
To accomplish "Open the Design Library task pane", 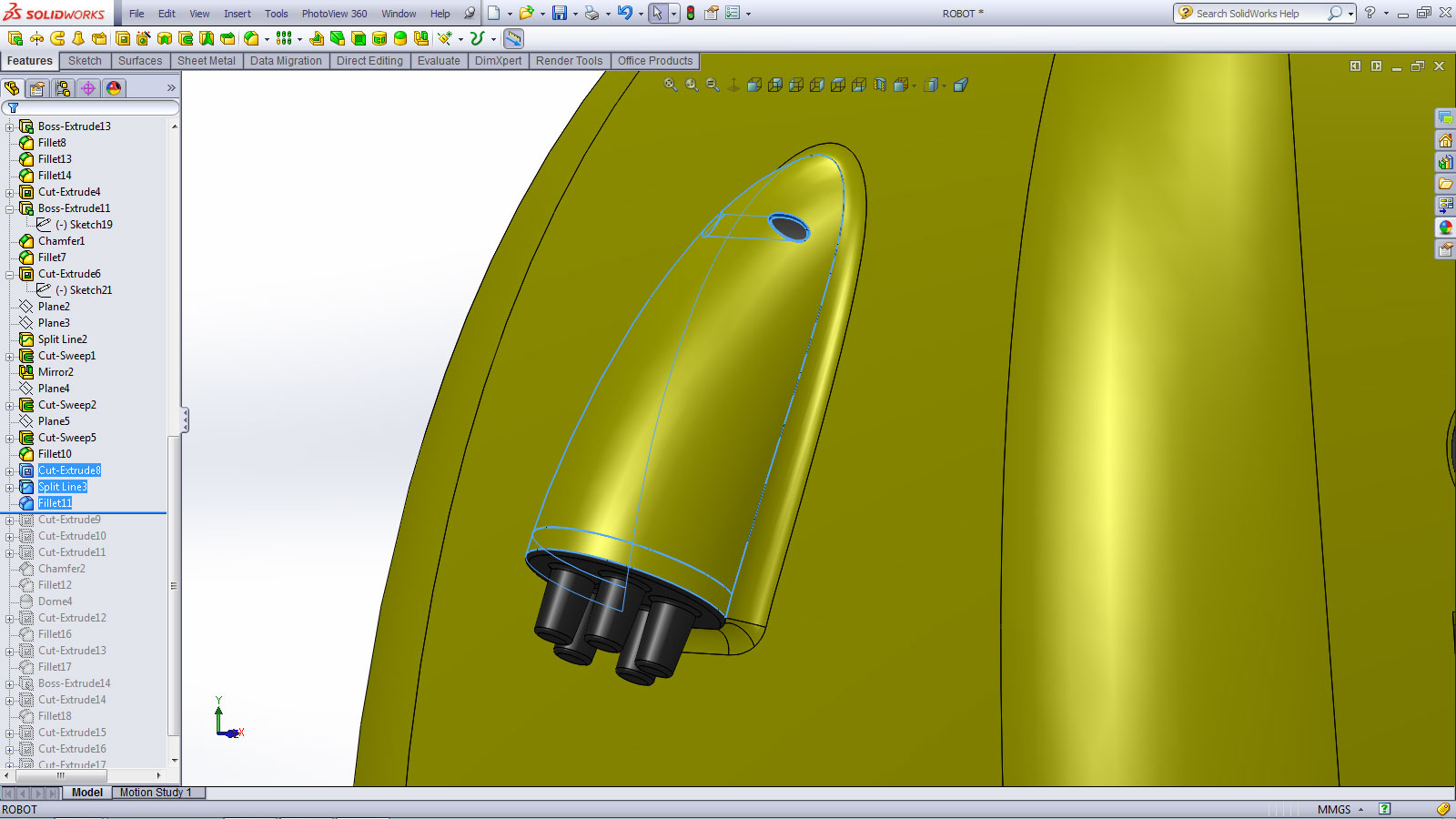I will coord(1445,162).
